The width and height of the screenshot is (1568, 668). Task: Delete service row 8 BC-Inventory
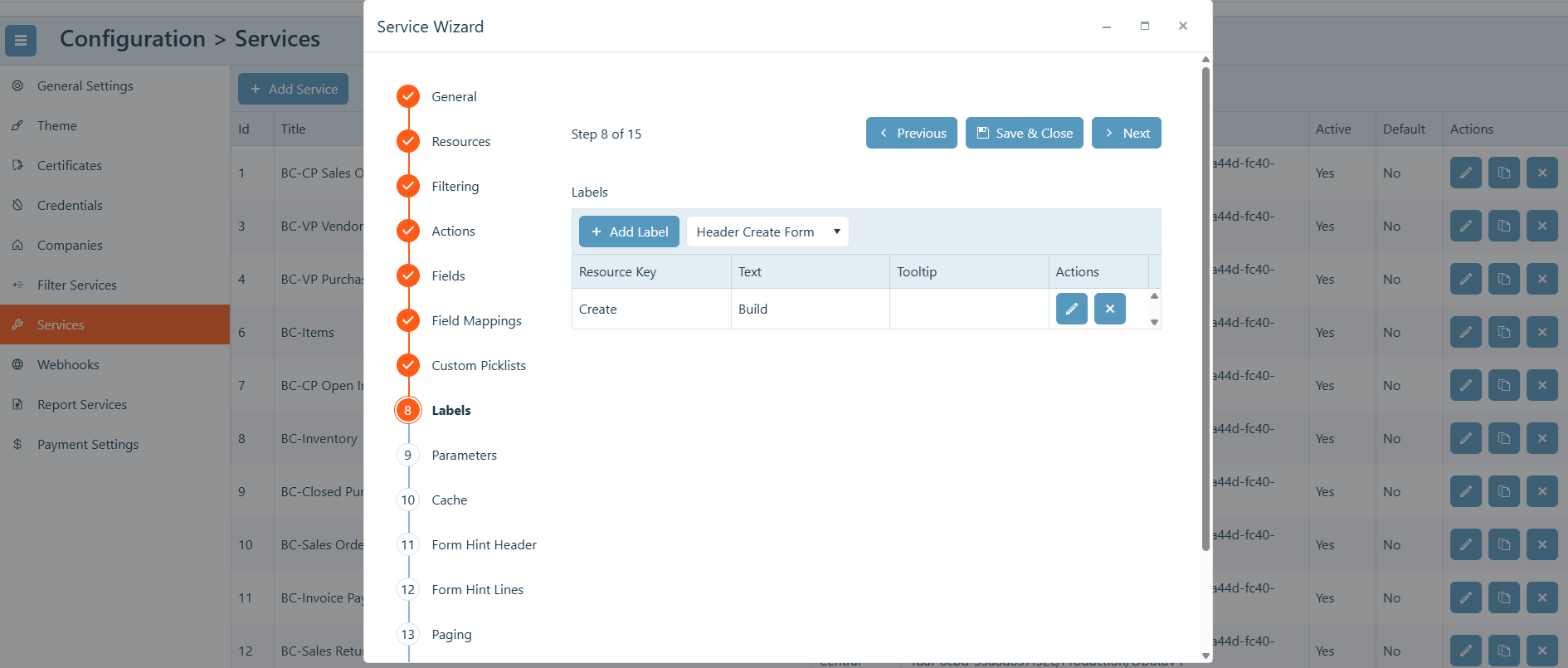click(x=1541, y=438)
